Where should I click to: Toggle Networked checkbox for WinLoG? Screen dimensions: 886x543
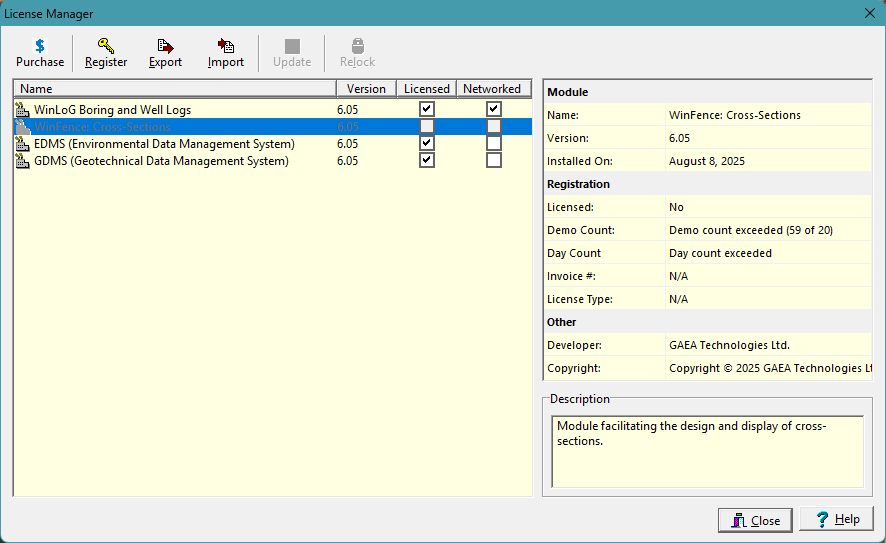coord(494,109)
